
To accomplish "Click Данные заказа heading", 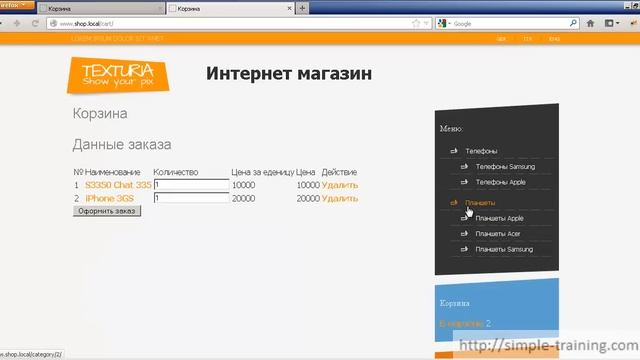I will point(122,144).
